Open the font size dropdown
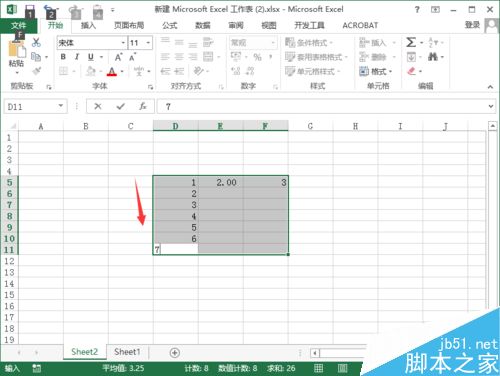This screenshot has width=500, height=376. coord(148,43)
